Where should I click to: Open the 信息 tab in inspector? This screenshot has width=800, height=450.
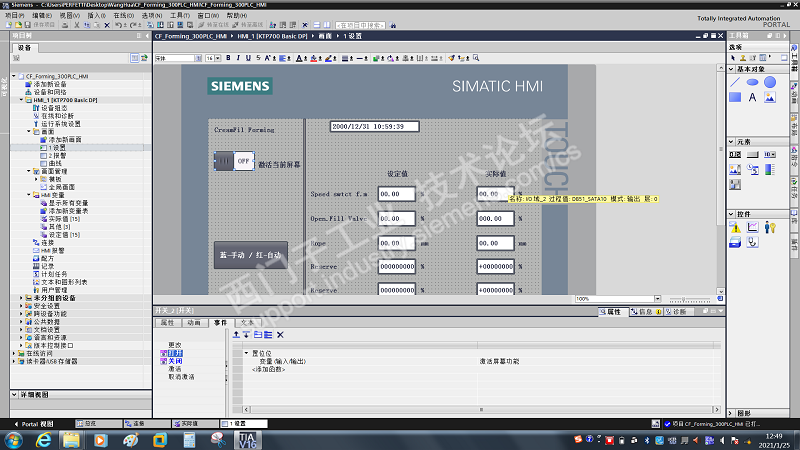[645, 312]
